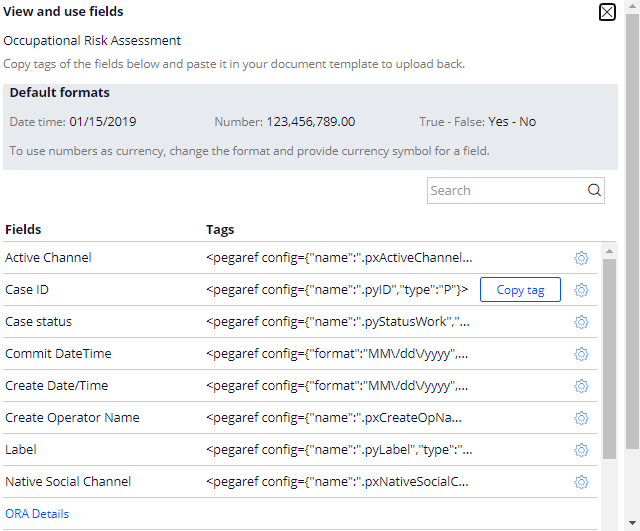640x531 pixels.
Task: Copy the Case ID tag
Action: pos(520,290)
